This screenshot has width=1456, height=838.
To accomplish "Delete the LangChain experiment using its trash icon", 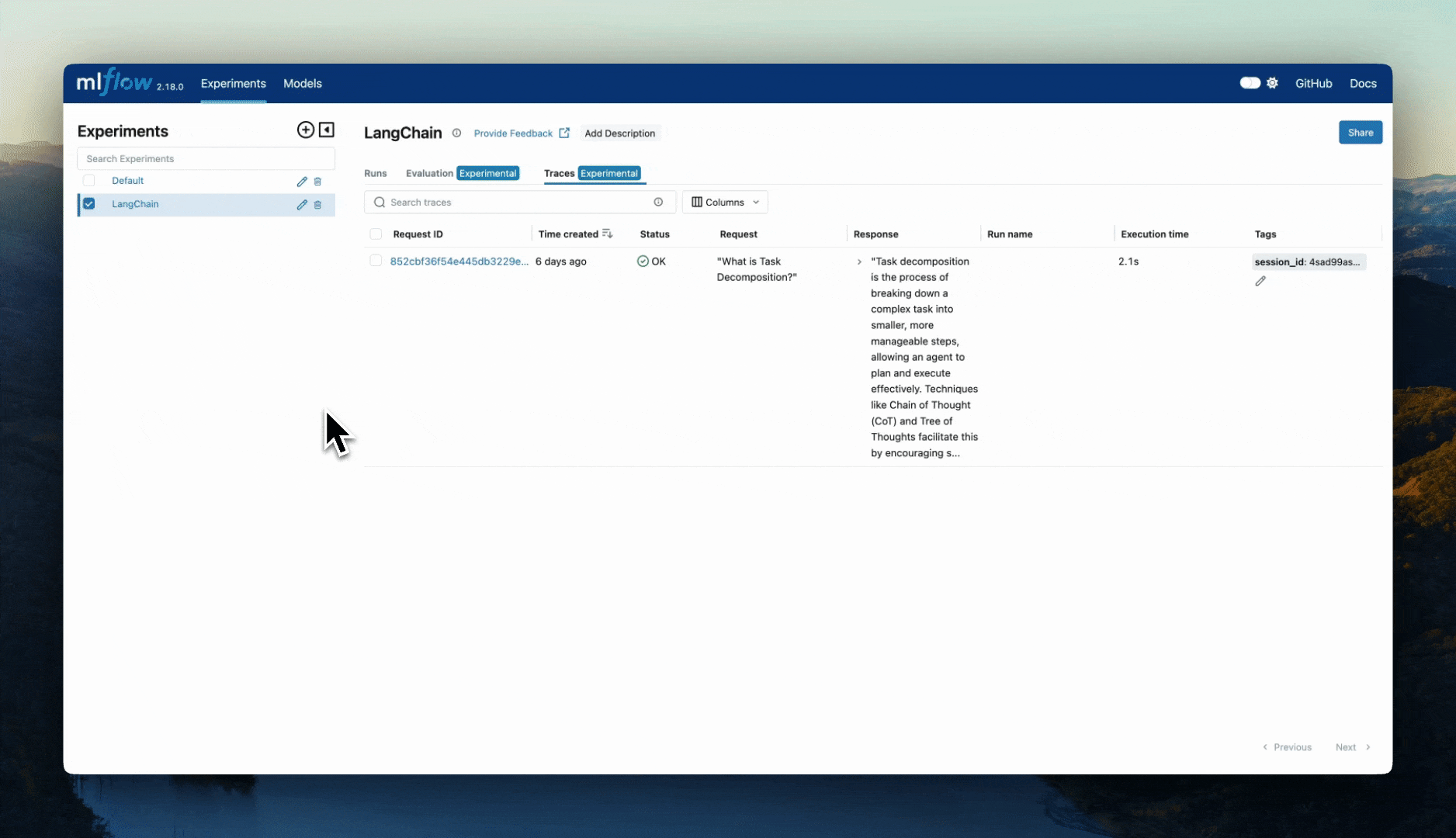I will 317,205.
